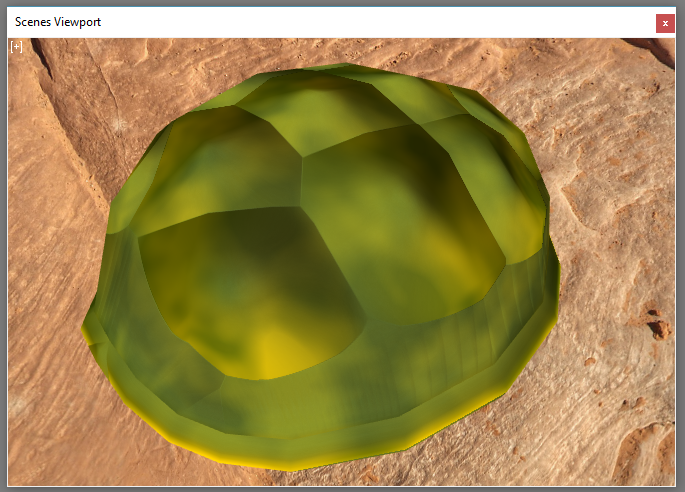Click the large front-left face of the green shell
Image resolution: width=685 pixels, height=492 pixels.
250,290
